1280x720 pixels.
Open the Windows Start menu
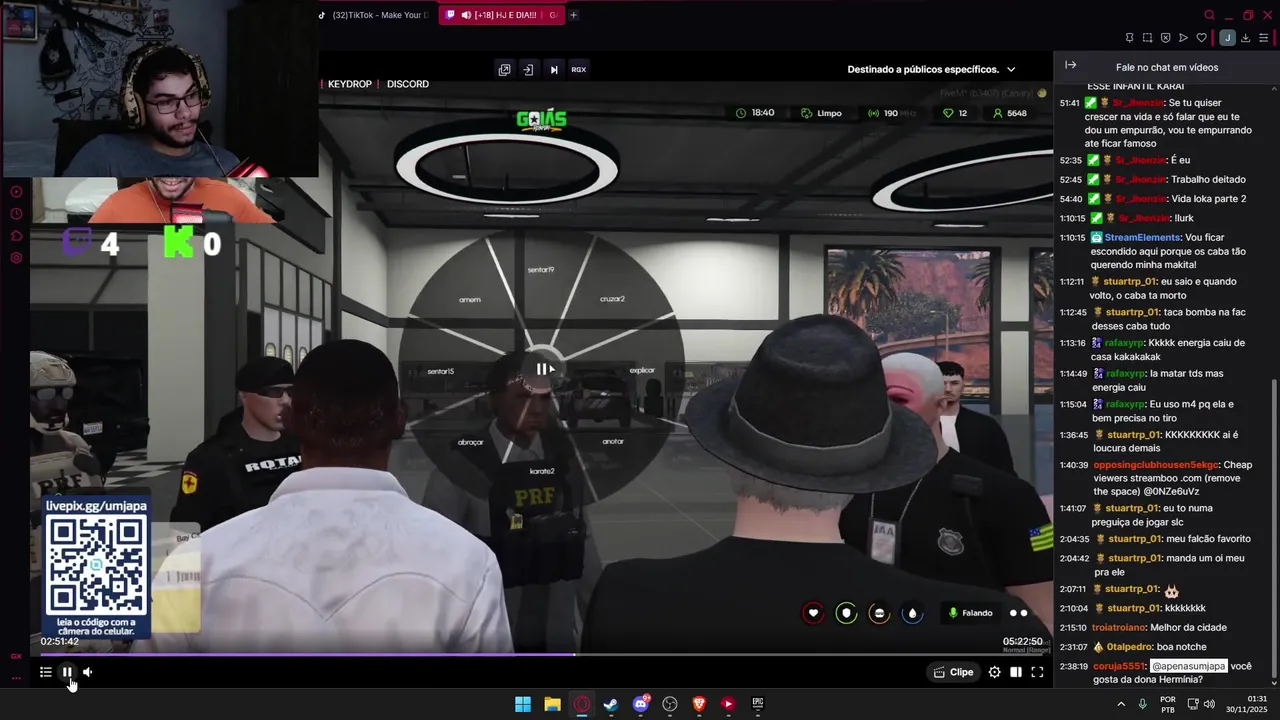tap(523, 704)
